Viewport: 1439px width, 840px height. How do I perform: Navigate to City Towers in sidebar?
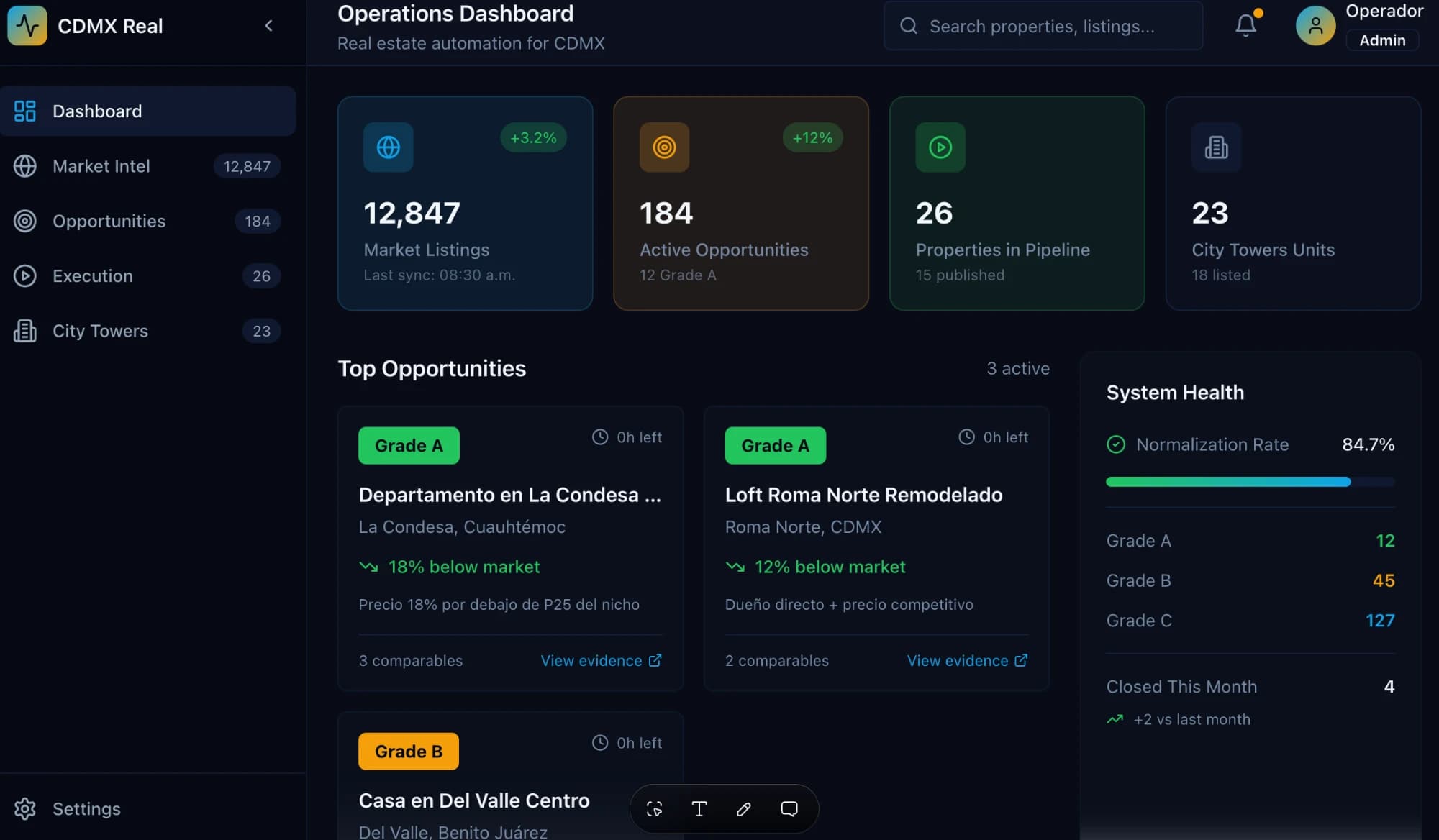(x=147, y=331)
